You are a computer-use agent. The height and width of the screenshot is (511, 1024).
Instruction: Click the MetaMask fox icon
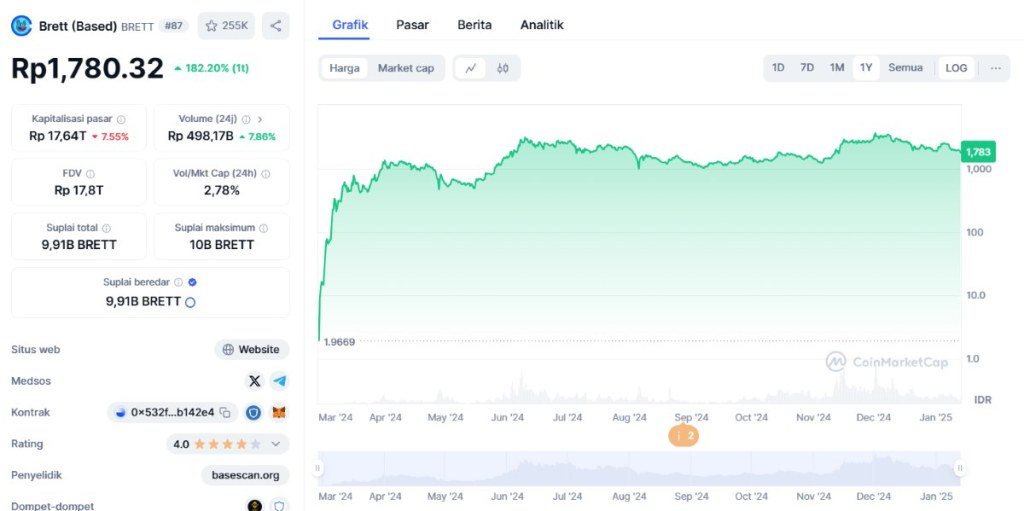tap(279, 412)
